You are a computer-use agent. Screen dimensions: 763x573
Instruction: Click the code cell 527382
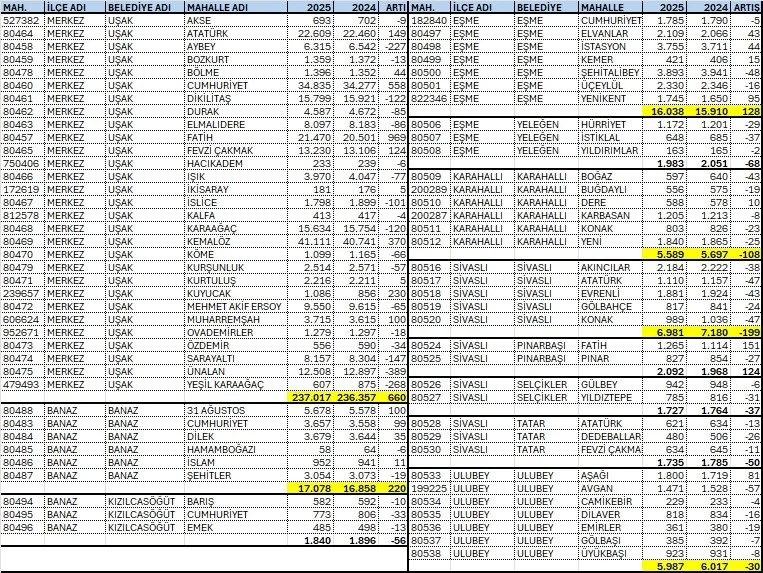coord(22,19)
